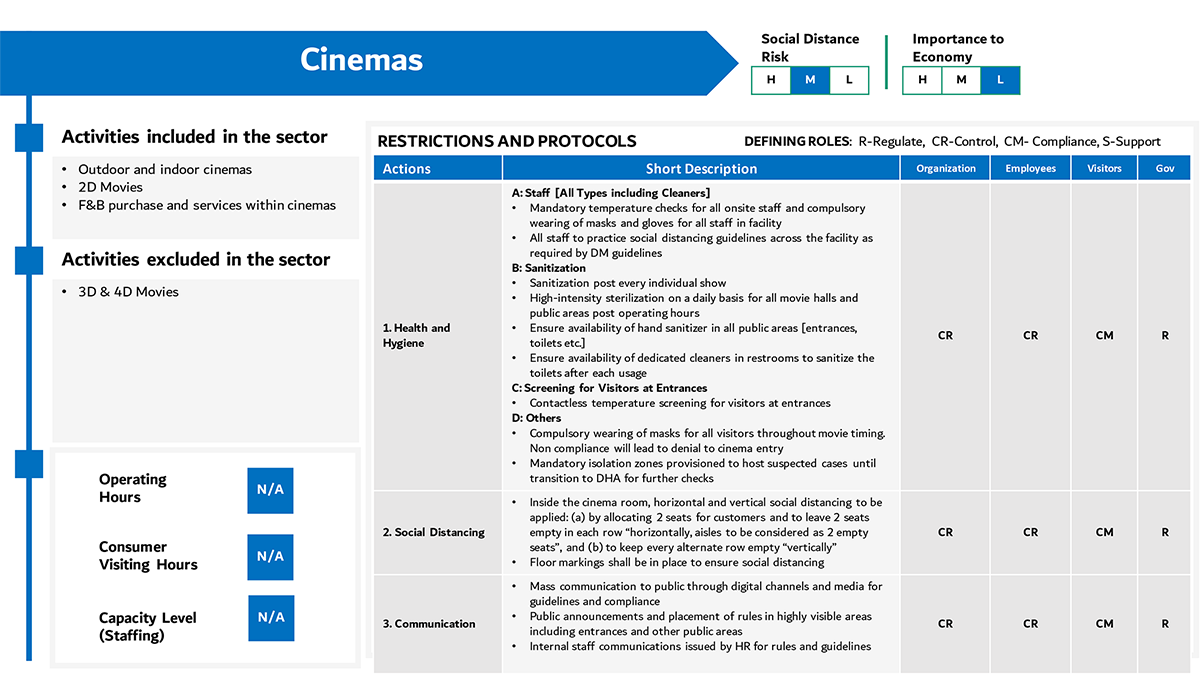Click the Visitors column header
This screenshot has width=1200, height=675.
(1104, 168)
